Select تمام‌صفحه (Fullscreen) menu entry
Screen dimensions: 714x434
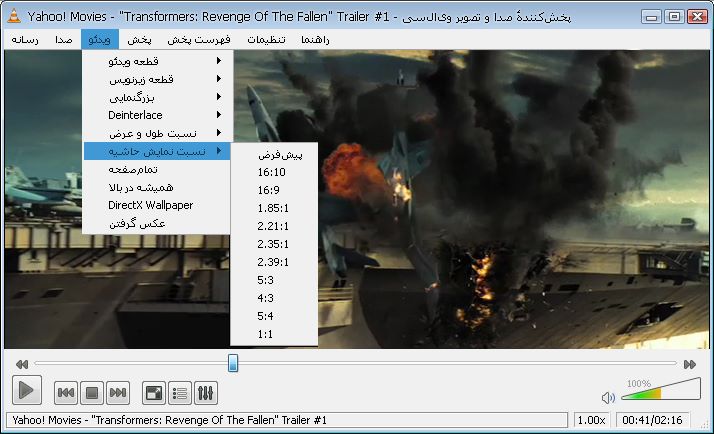tap(157, 169)
